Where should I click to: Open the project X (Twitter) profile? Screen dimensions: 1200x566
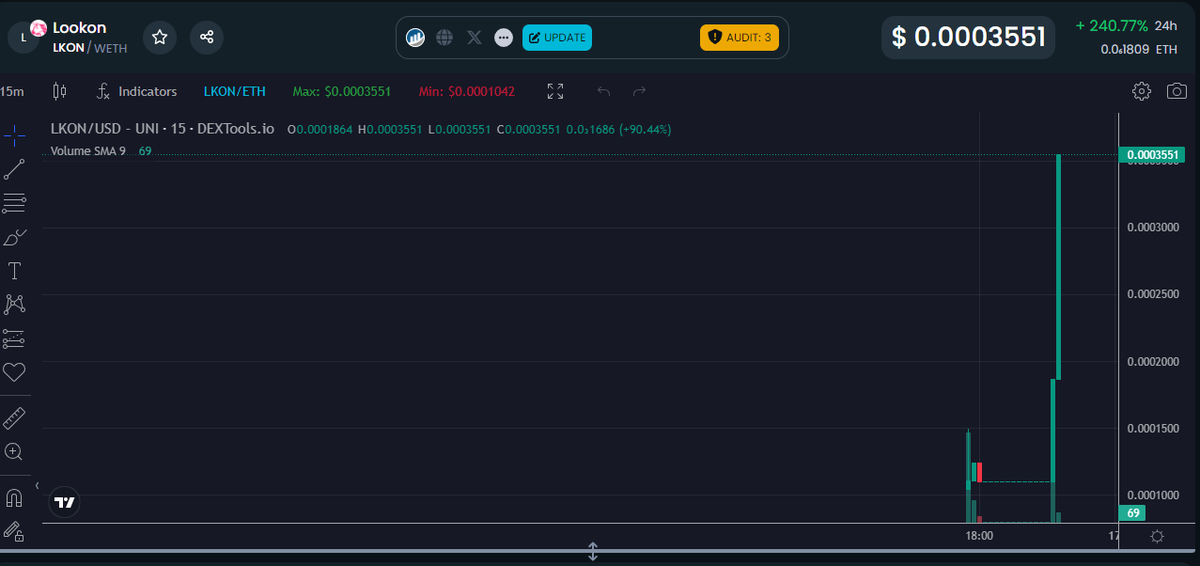coord(475,38)
